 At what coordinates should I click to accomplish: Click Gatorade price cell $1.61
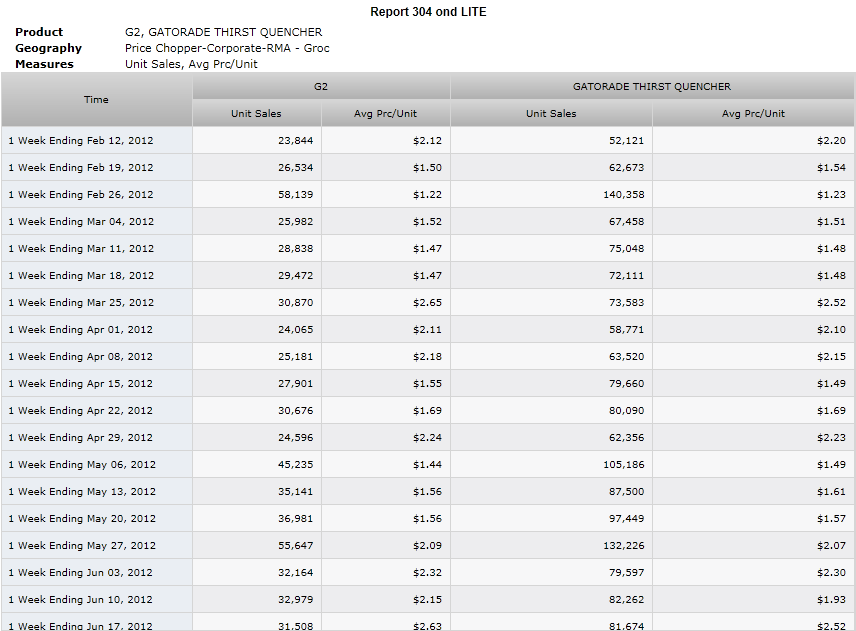coord(753,492)
